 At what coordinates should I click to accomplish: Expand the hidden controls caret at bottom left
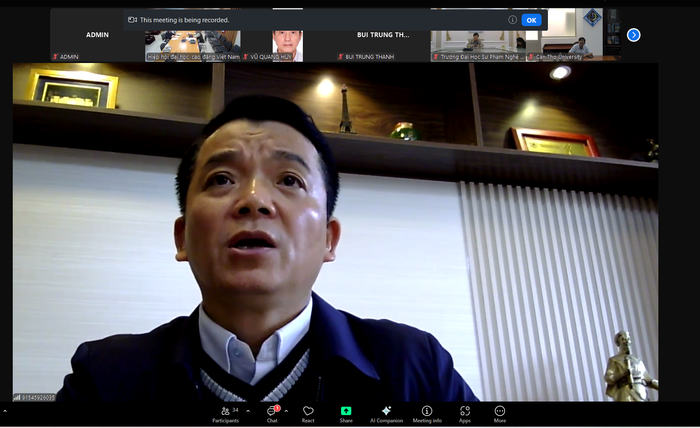[x=5, y=411]
